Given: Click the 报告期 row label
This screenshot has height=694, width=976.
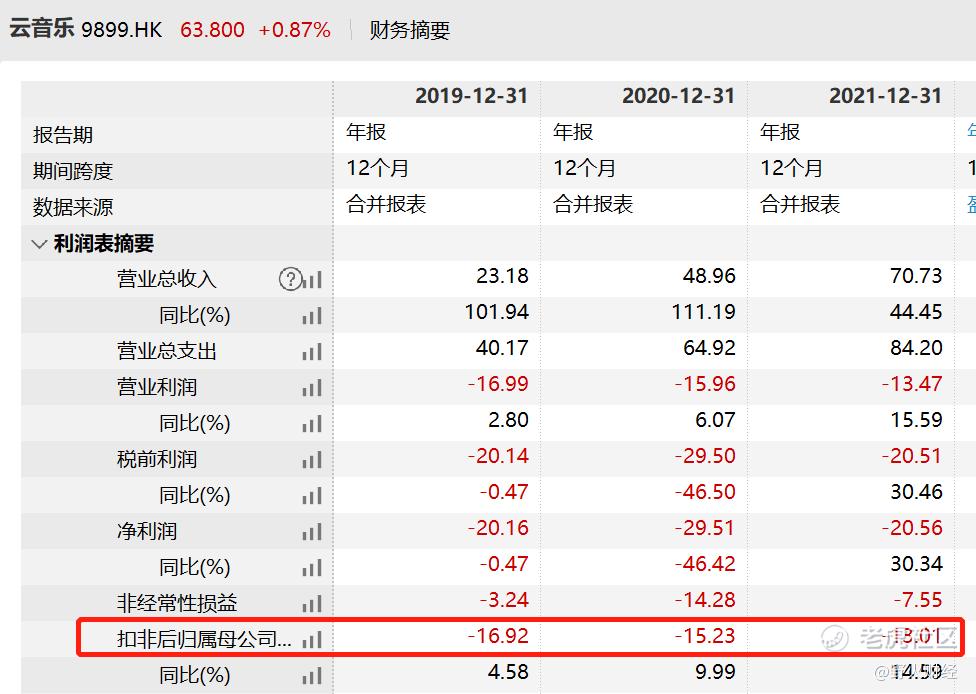Looking at the screenshot, I should (x=63, y=135).
